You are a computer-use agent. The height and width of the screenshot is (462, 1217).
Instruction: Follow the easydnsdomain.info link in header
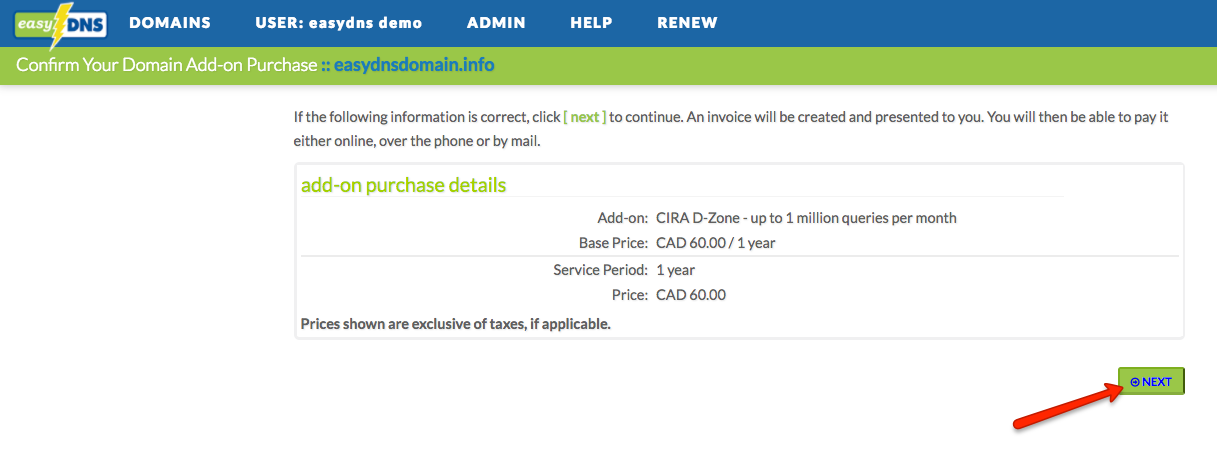point(414,66)
